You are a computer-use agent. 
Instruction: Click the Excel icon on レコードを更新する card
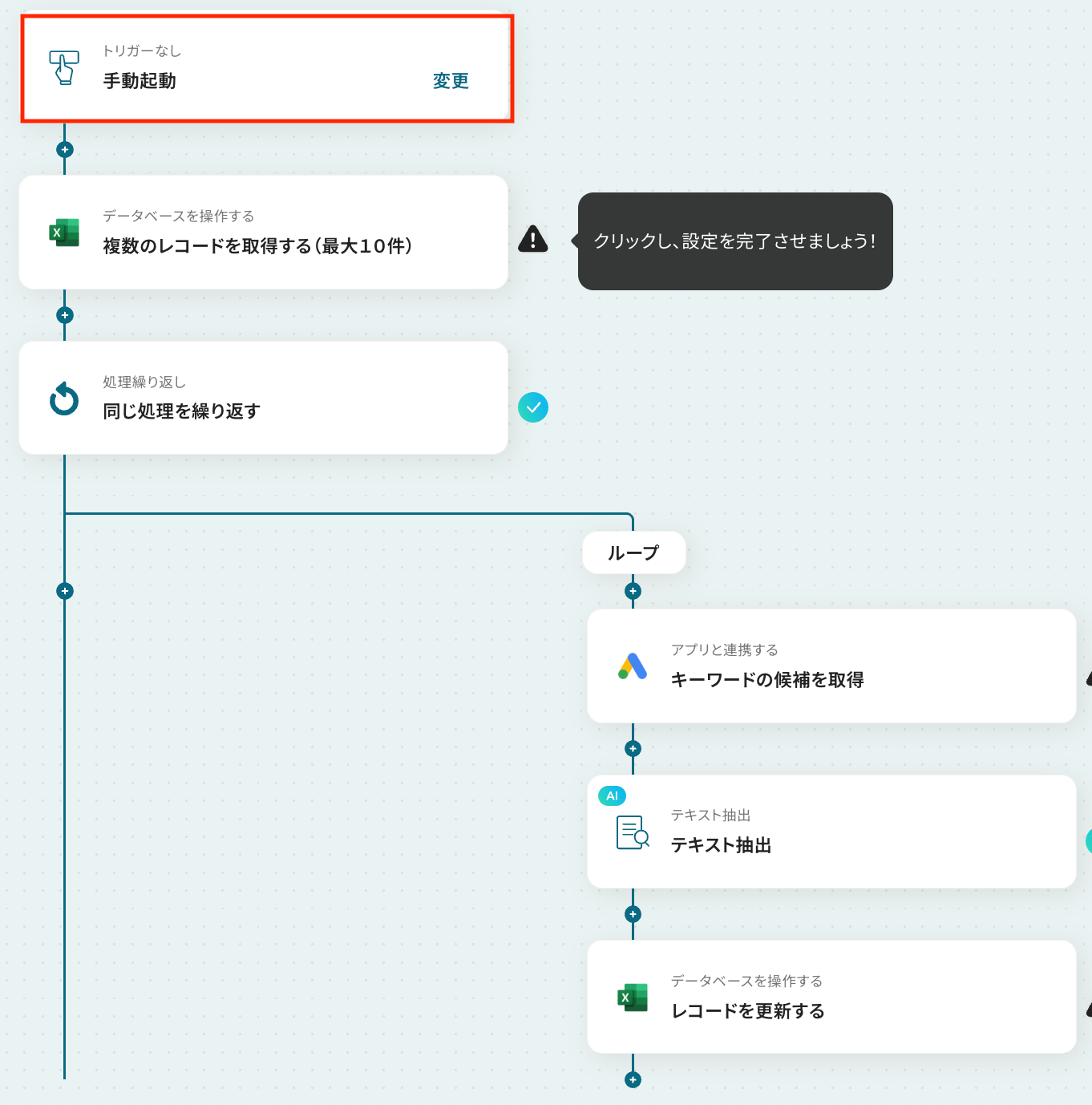pyautogui.click(x=633, y=998)
